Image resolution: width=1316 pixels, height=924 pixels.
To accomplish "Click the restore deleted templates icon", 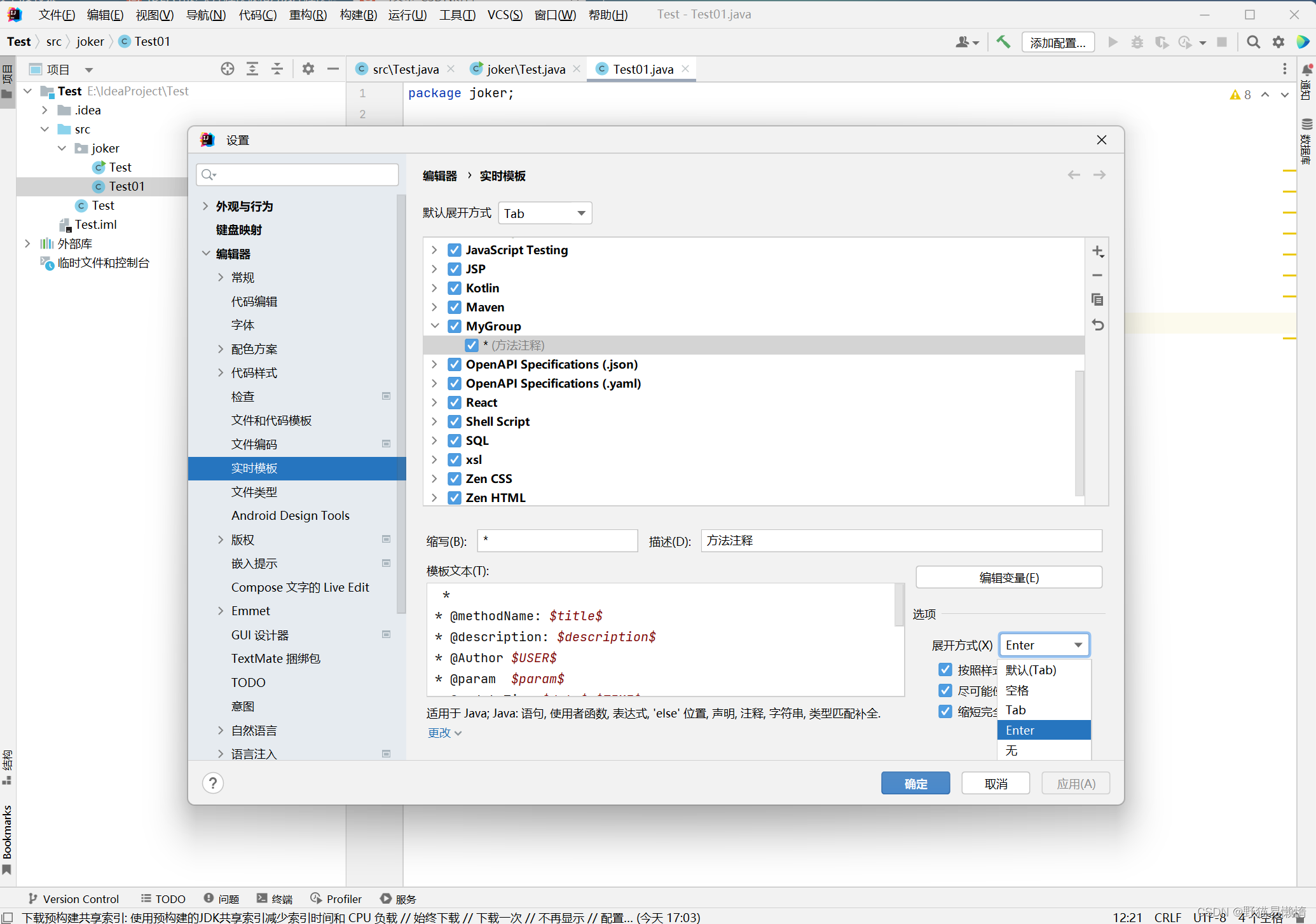I will tap(1097, 325).
